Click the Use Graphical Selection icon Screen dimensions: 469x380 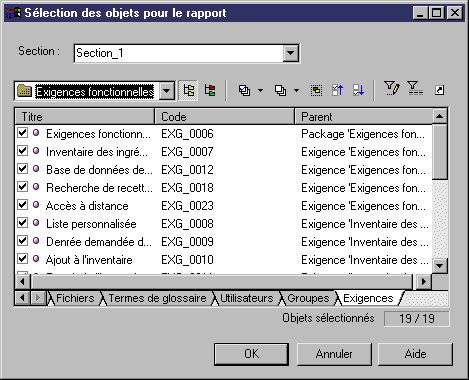(x=316, y=90)
